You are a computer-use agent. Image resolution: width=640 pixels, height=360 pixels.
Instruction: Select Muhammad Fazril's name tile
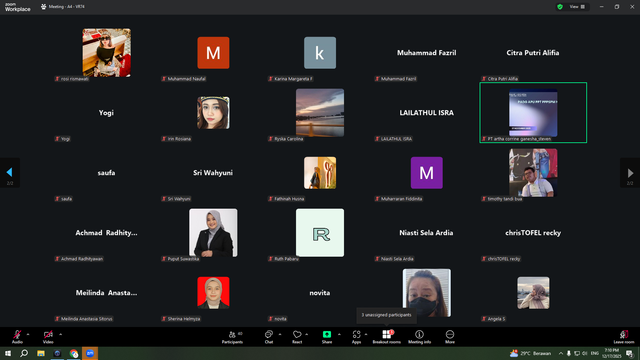[x=427, y=53]
